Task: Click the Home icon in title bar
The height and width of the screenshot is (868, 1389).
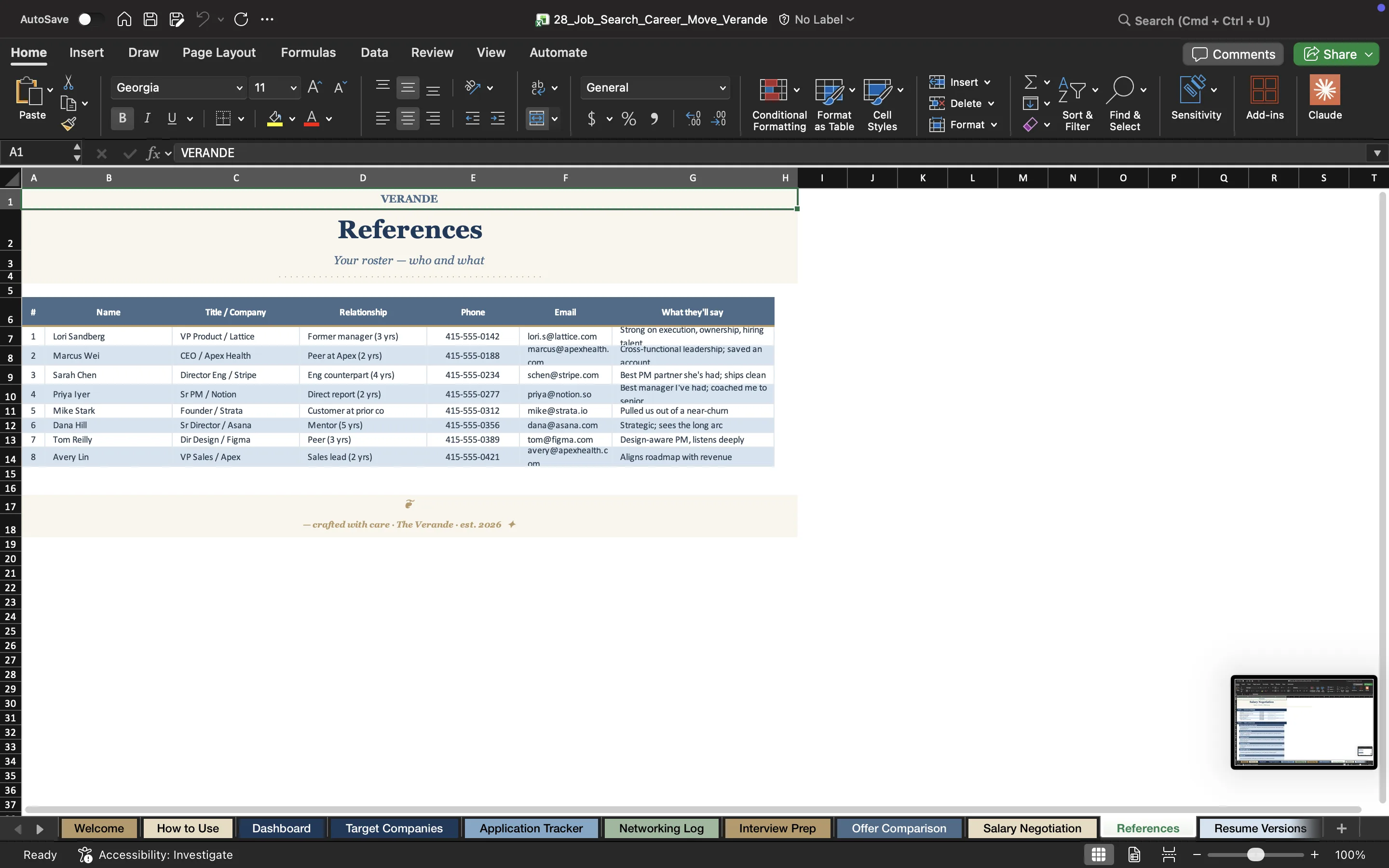Action: tap(124, 19)
